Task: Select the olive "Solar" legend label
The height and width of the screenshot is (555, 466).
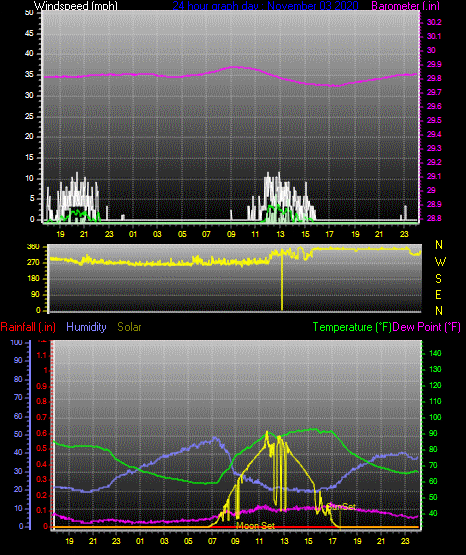Action: tap(129, 327)
